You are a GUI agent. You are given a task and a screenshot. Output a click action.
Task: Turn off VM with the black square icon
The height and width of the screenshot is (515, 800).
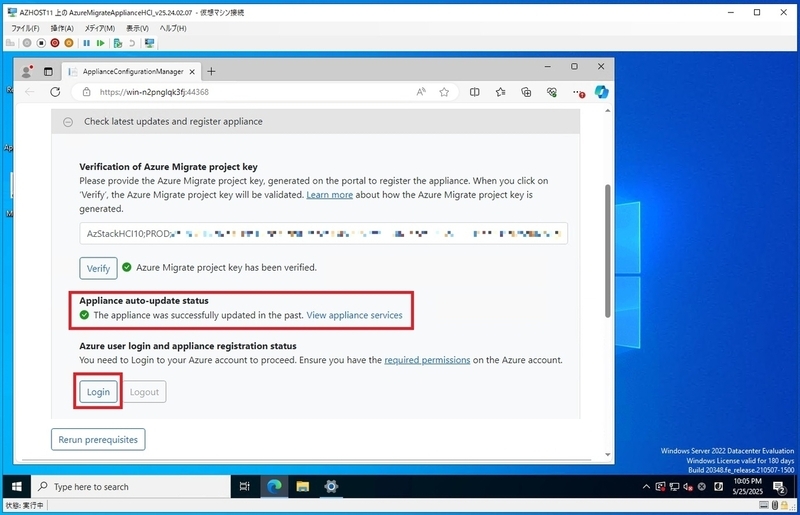pos(41,43)
